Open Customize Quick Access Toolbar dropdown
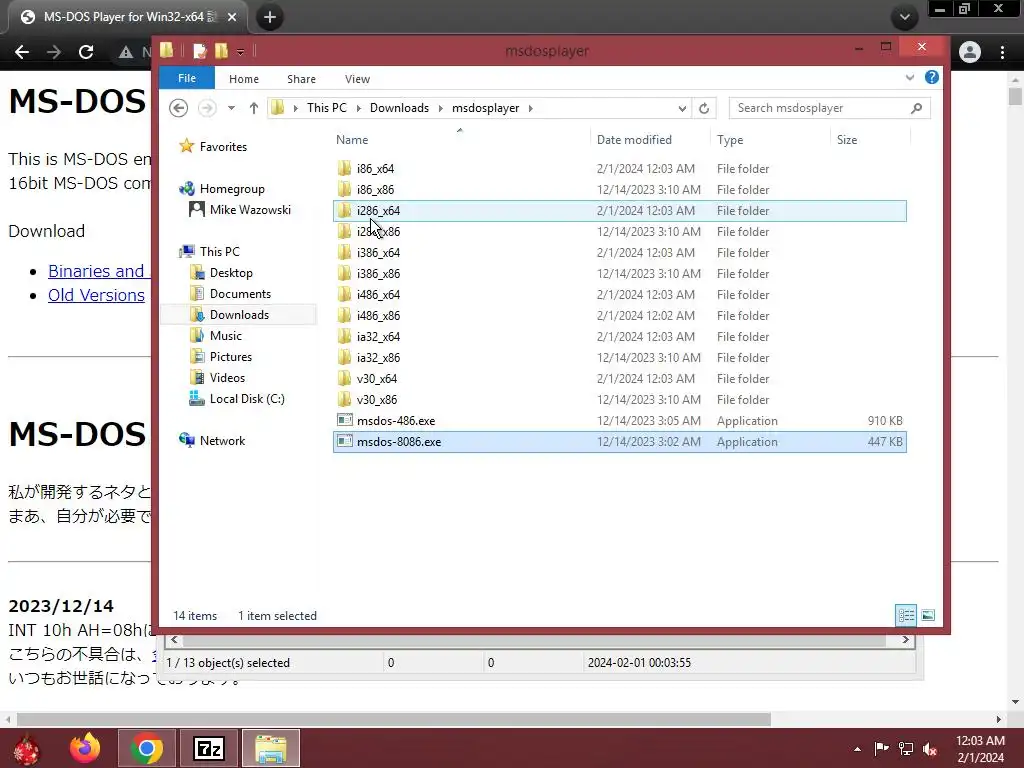 pyautogui.click(x=240, y=52)
